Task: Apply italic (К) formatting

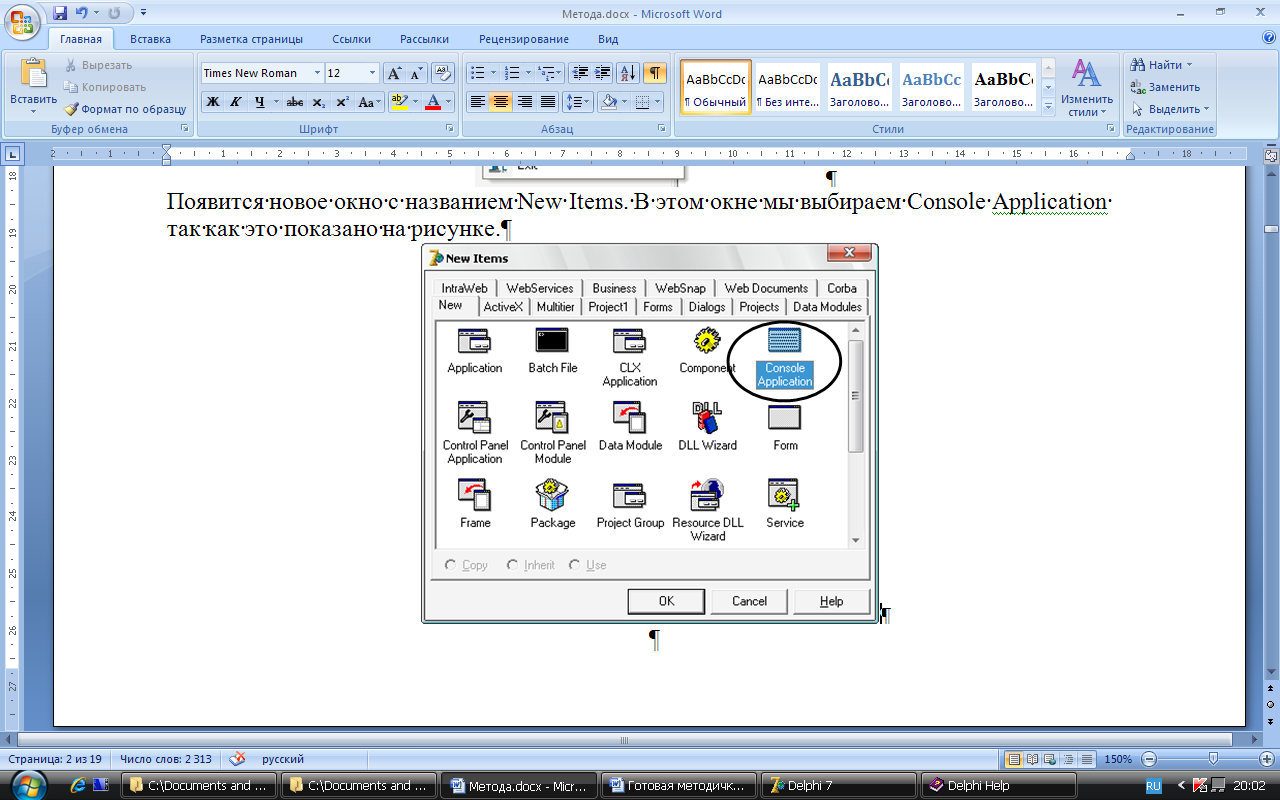Action: click(x=236, y=102)
